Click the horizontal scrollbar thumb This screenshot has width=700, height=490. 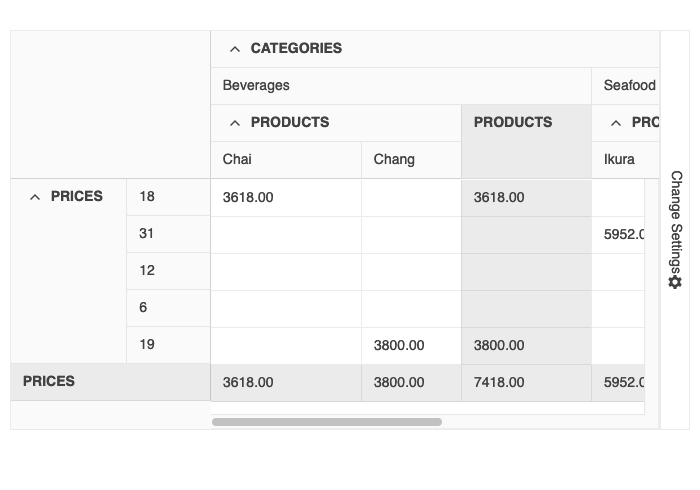(326, 422)
